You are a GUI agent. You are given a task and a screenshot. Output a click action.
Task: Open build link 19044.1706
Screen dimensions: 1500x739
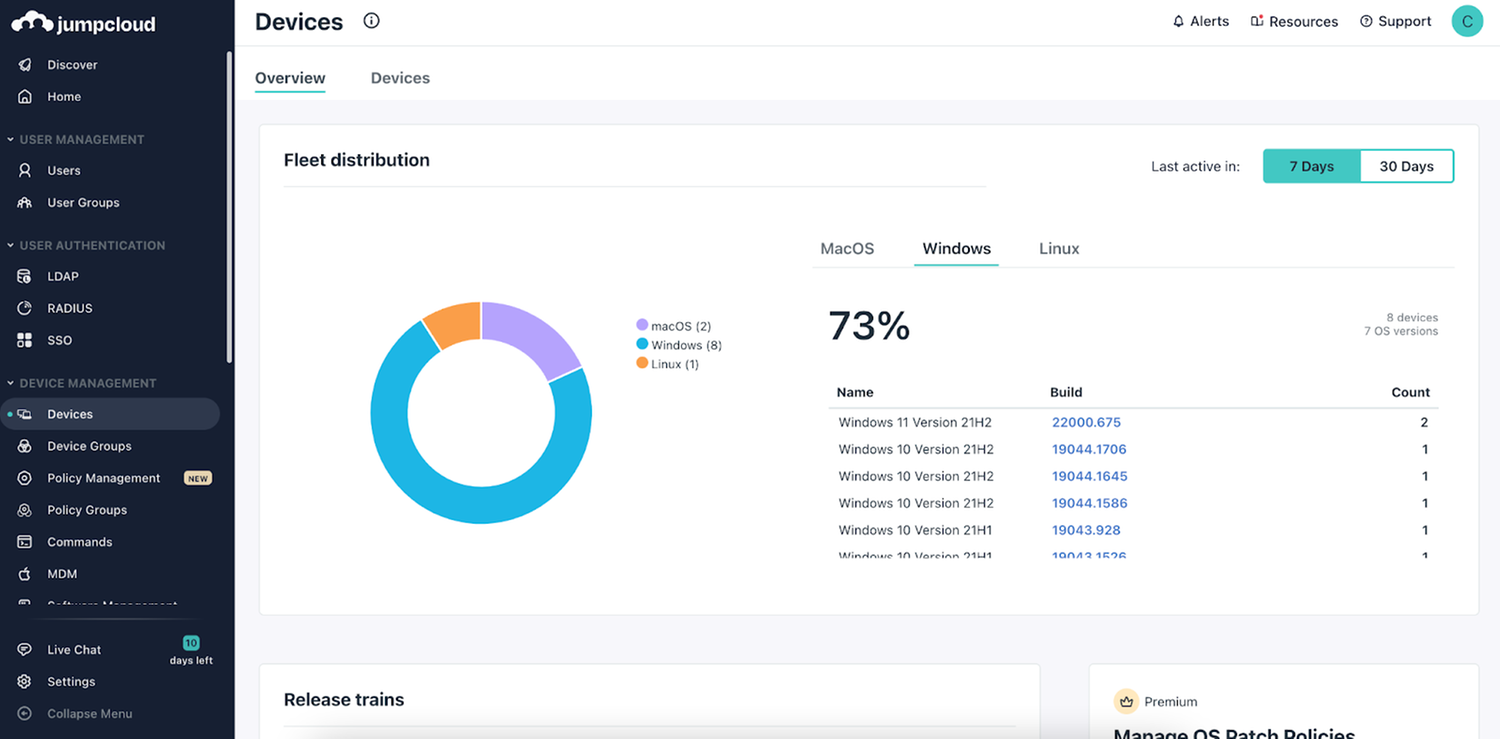tap(1089, 450)
